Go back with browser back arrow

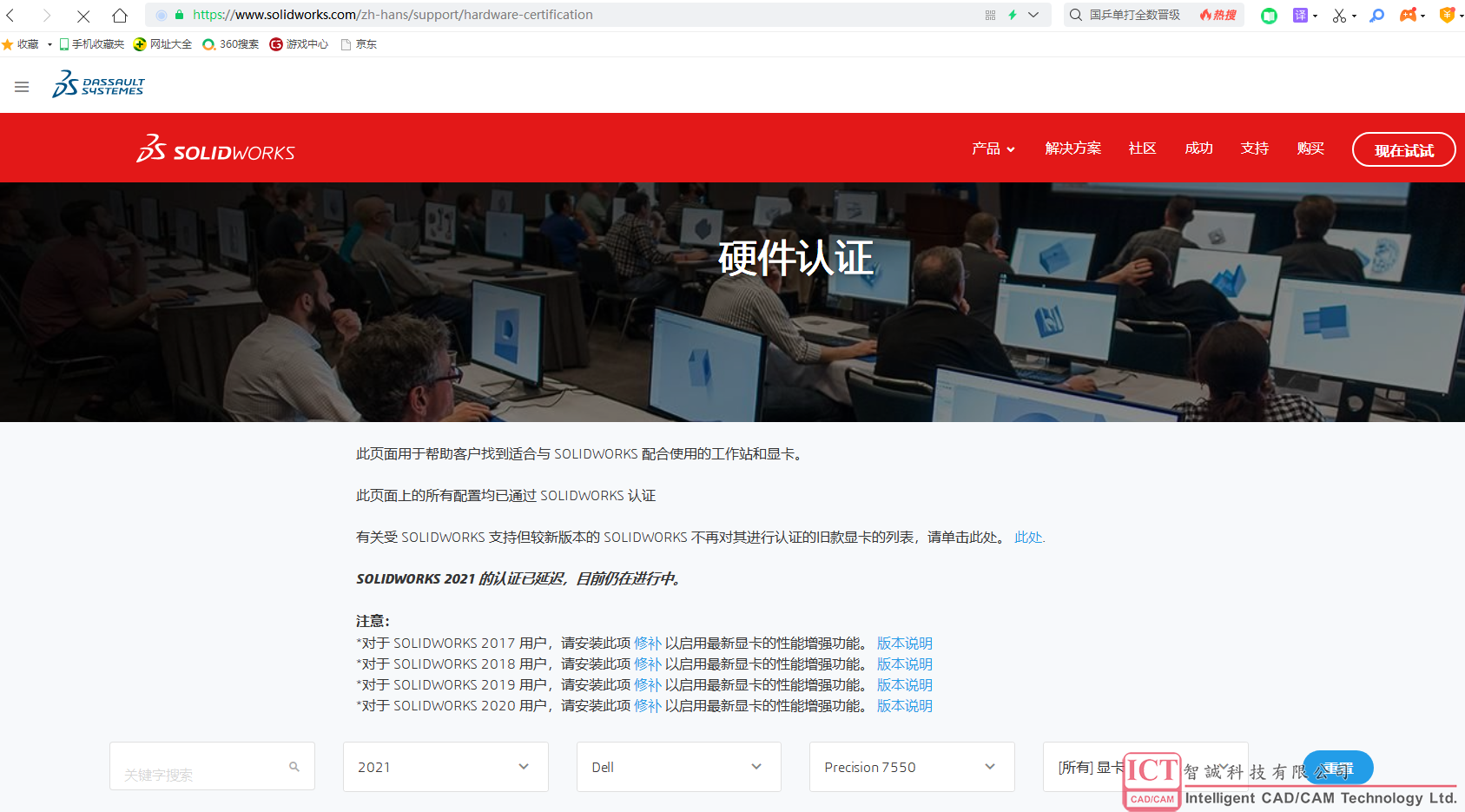10,15
